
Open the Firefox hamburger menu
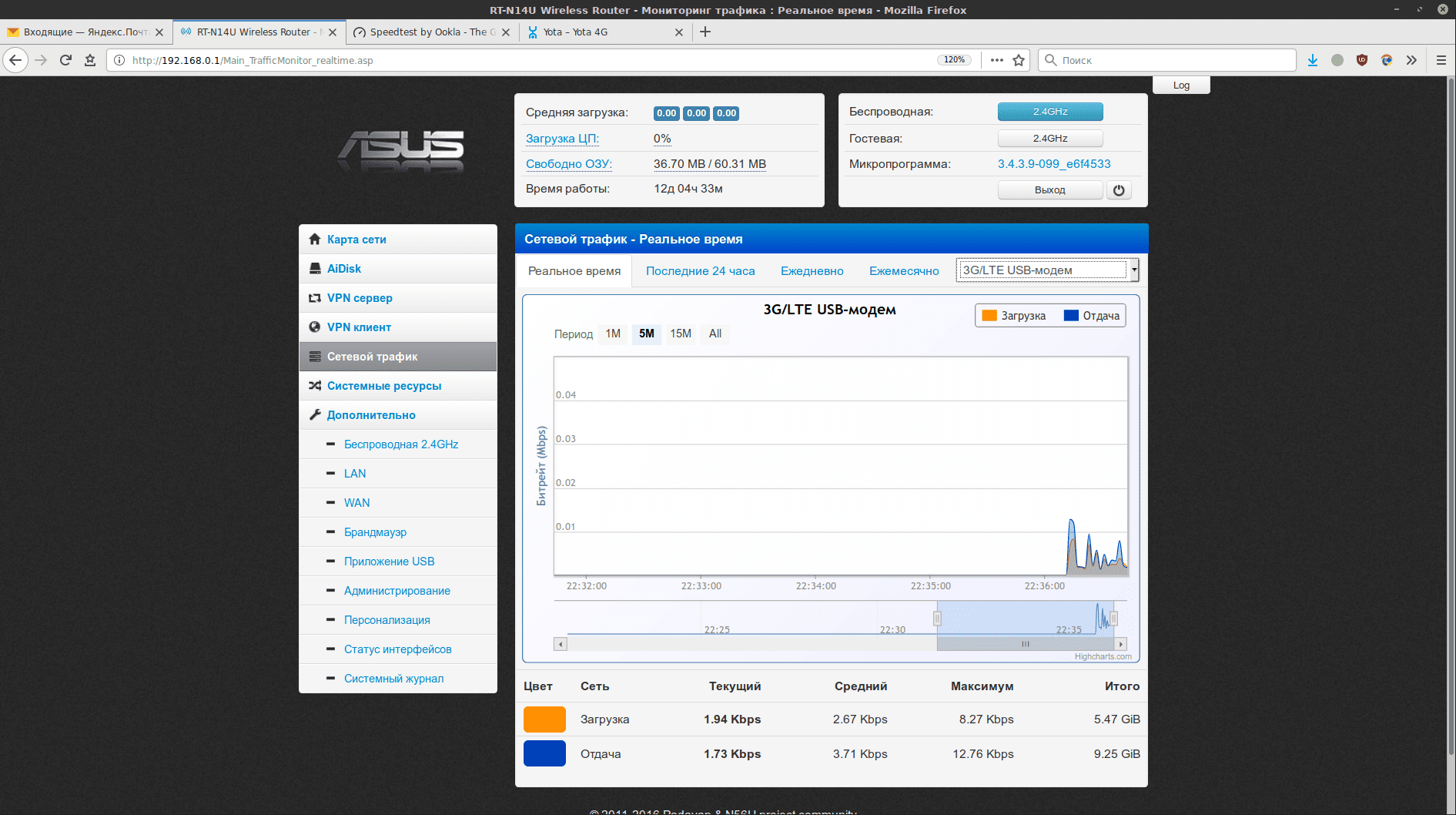click(x=1441, y=60)
